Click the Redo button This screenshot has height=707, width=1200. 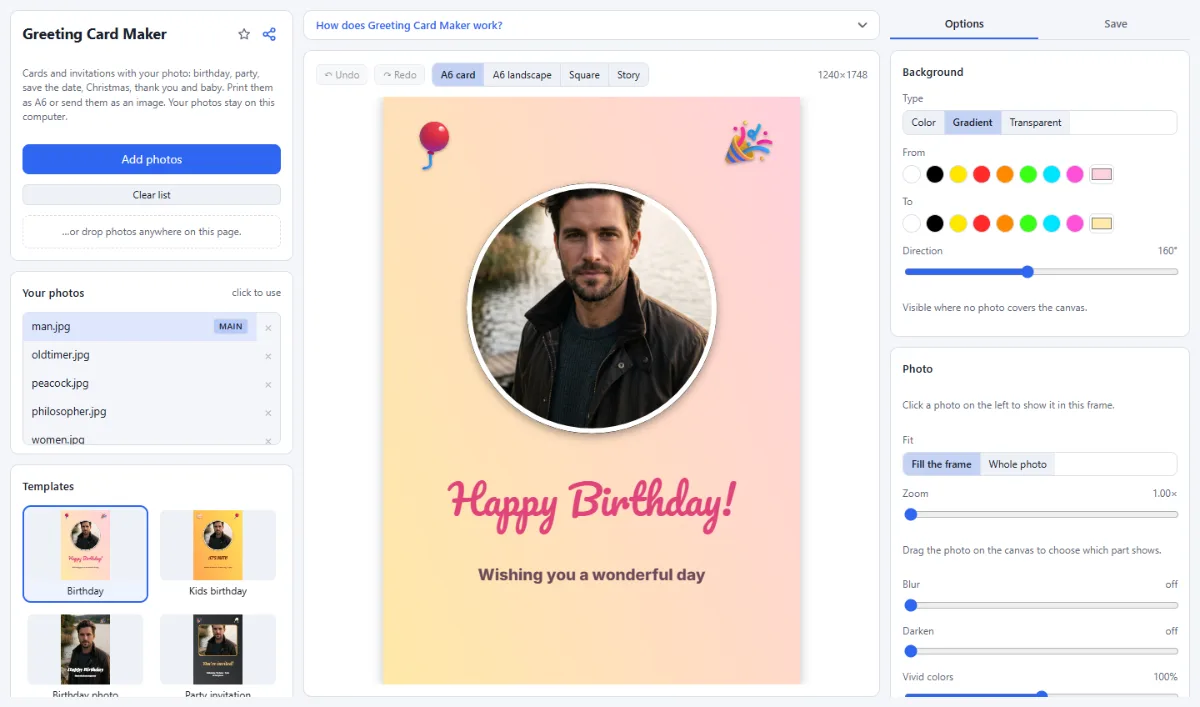(399, 75)
